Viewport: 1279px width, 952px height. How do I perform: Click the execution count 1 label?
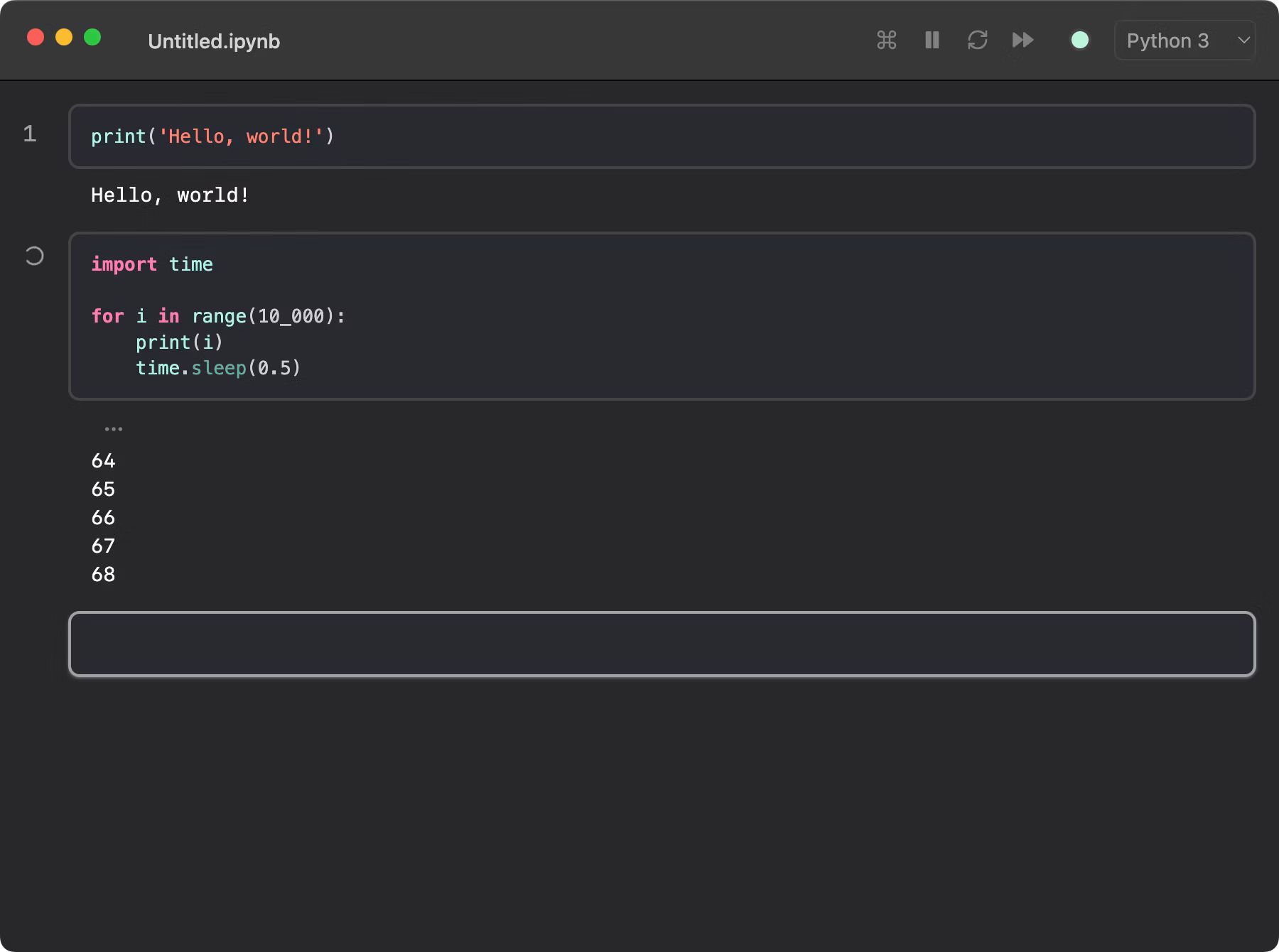click(x=30, y=134)
